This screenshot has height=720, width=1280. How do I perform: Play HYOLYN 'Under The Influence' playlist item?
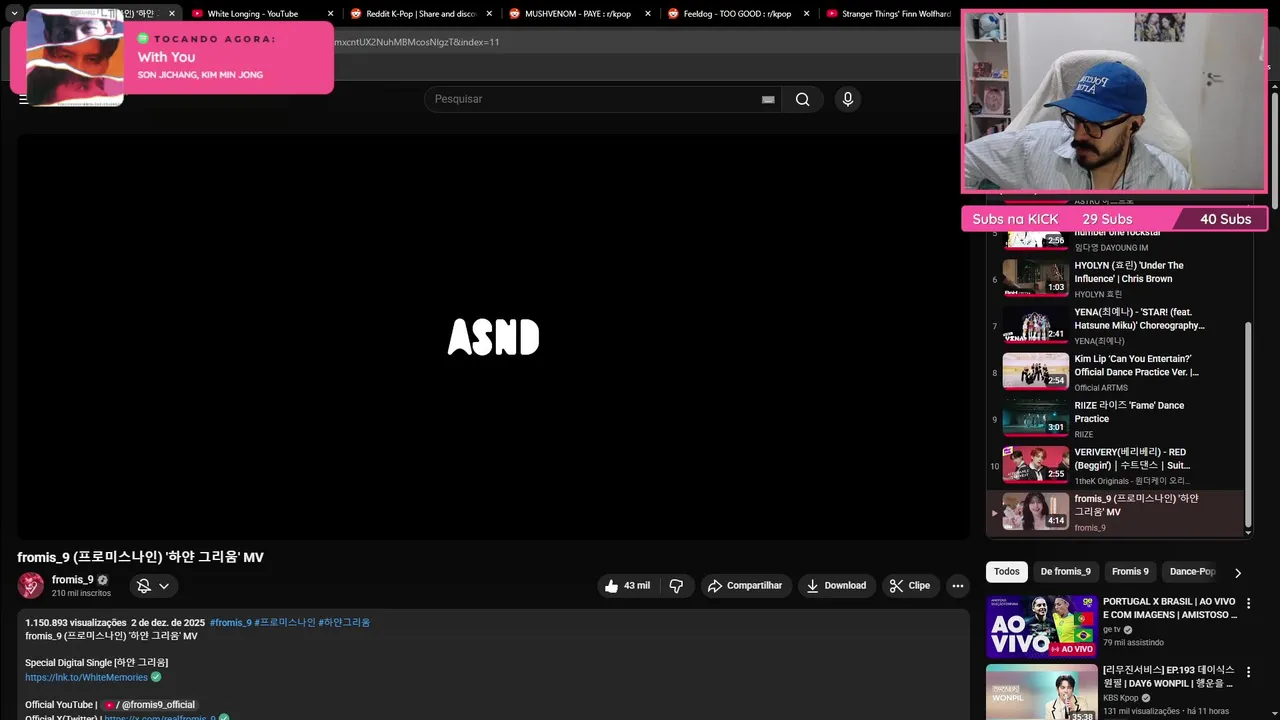pyautogui.click(x=1115, y=279)
